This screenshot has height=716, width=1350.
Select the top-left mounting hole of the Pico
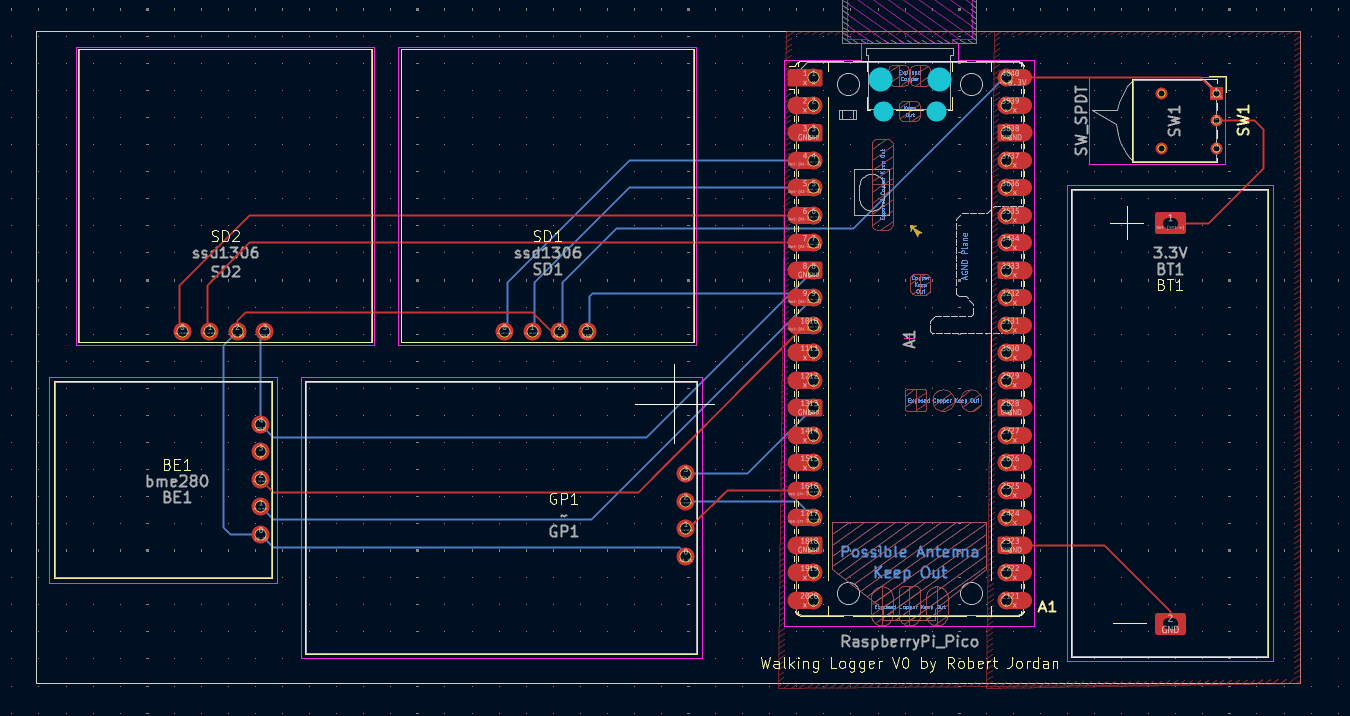coord(848,85)
